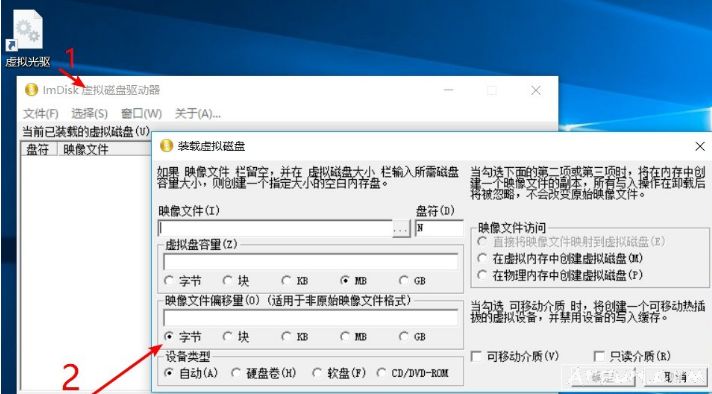Close the ImDisk 虚拟磁盘驱动器 window
The height and width of the screenshot is (394, 712).
536,90
